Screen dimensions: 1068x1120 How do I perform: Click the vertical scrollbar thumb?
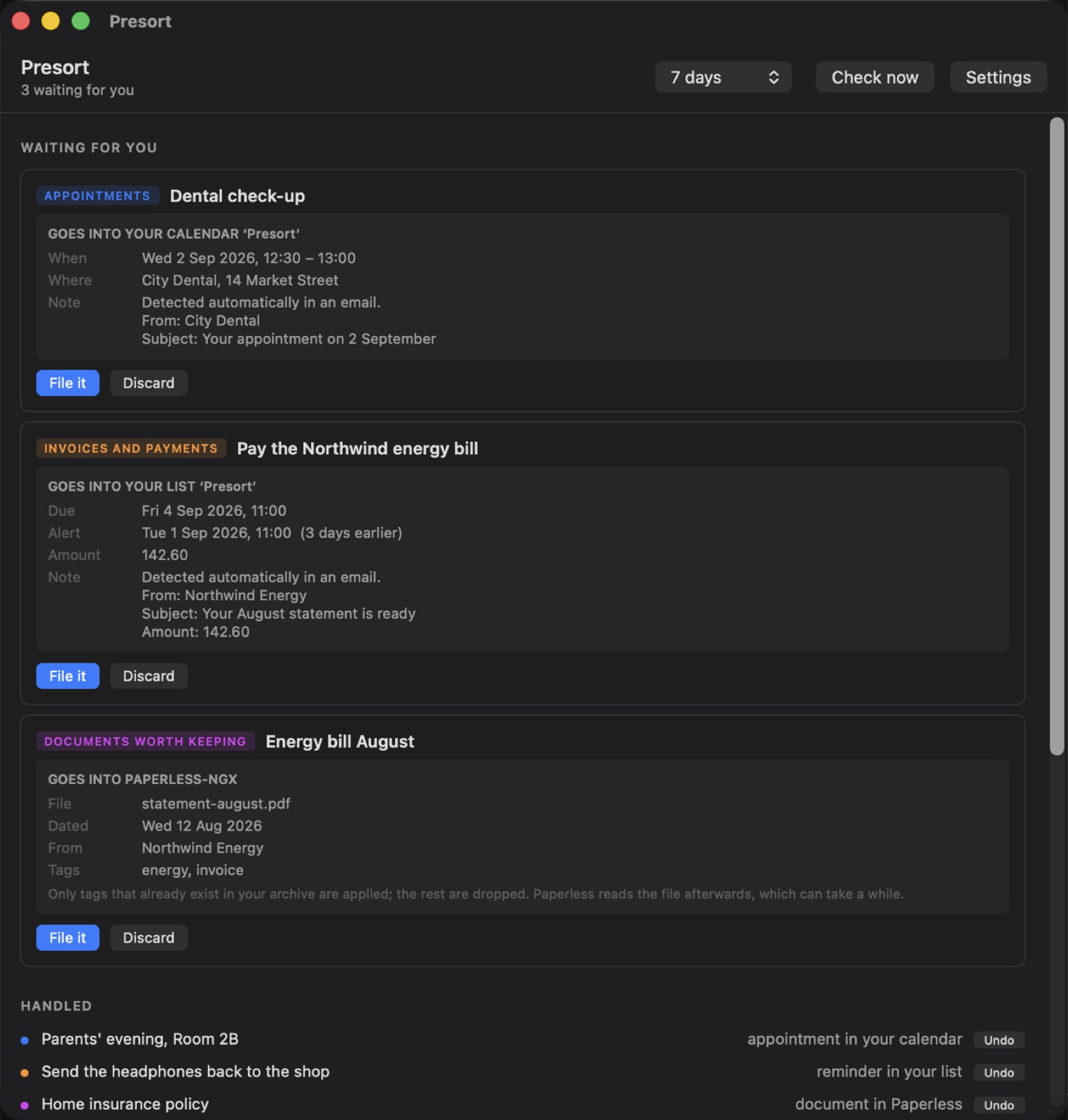click(1057, 436)
